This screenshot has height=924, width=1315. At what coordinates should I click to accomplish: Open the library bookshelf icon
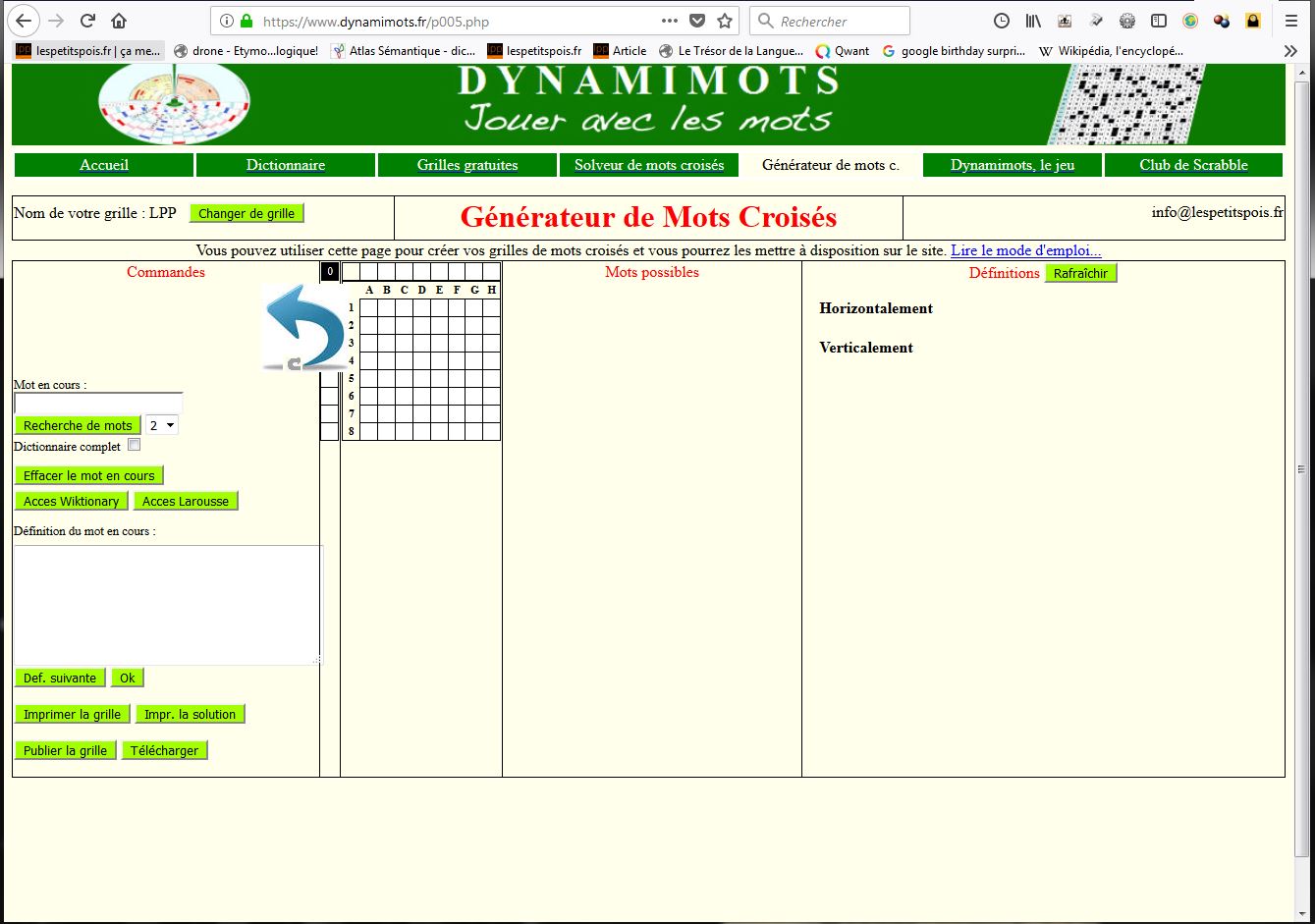[1033, 21]
